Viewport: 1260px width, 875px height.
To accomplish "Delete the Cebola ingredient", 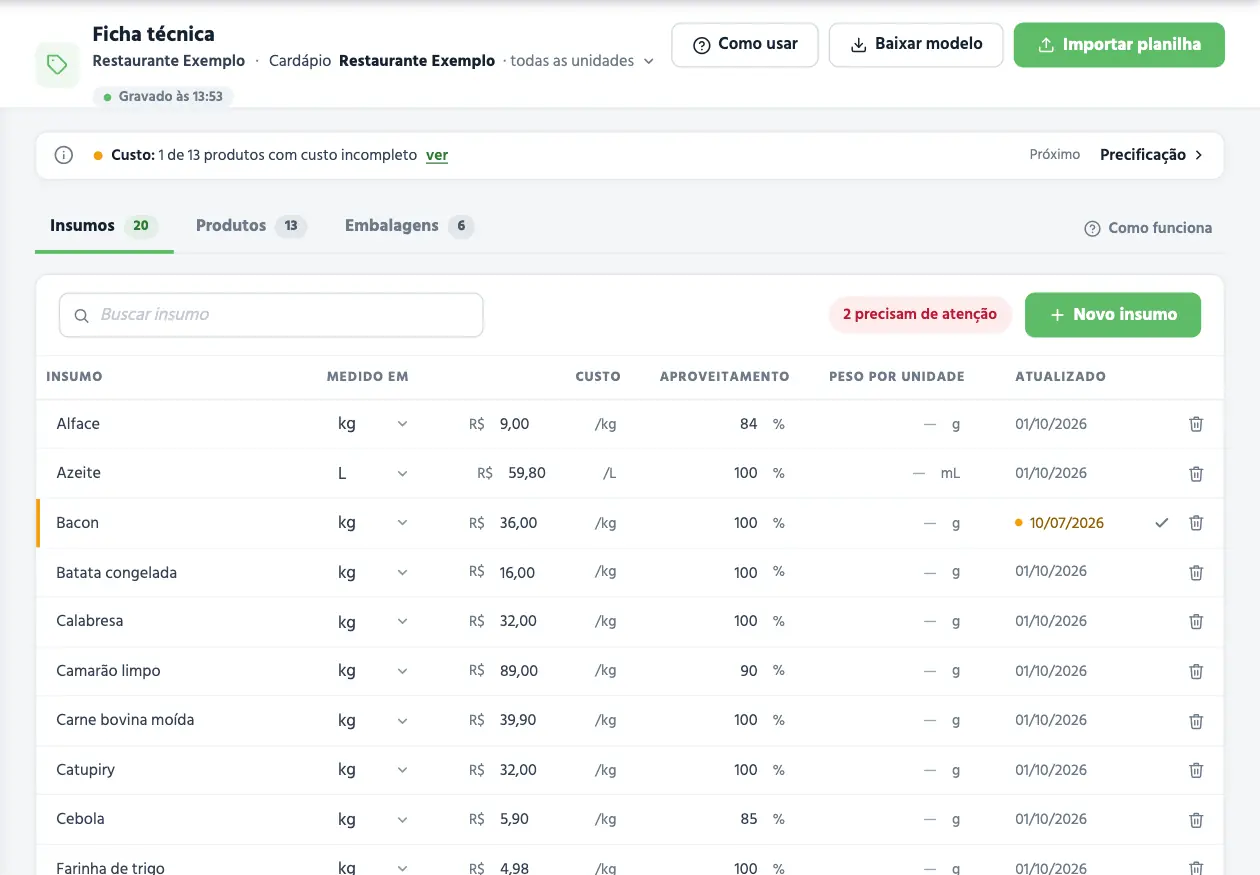I will 1196,819.
